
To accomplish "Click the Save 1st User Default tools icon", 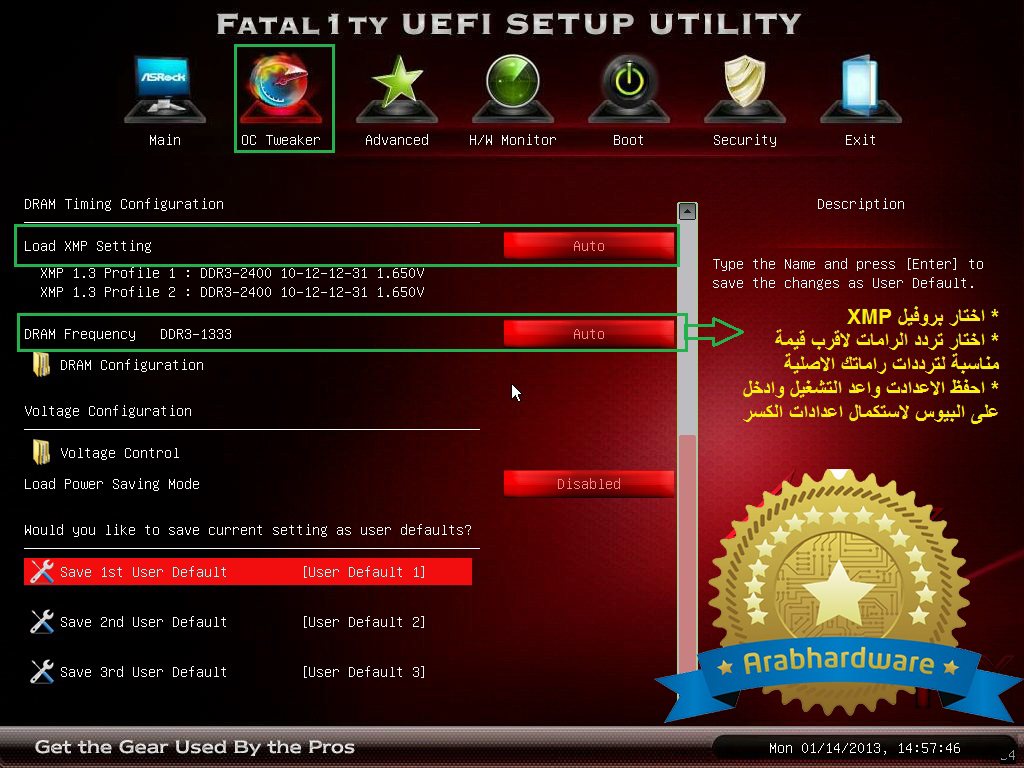I will 42,571.
